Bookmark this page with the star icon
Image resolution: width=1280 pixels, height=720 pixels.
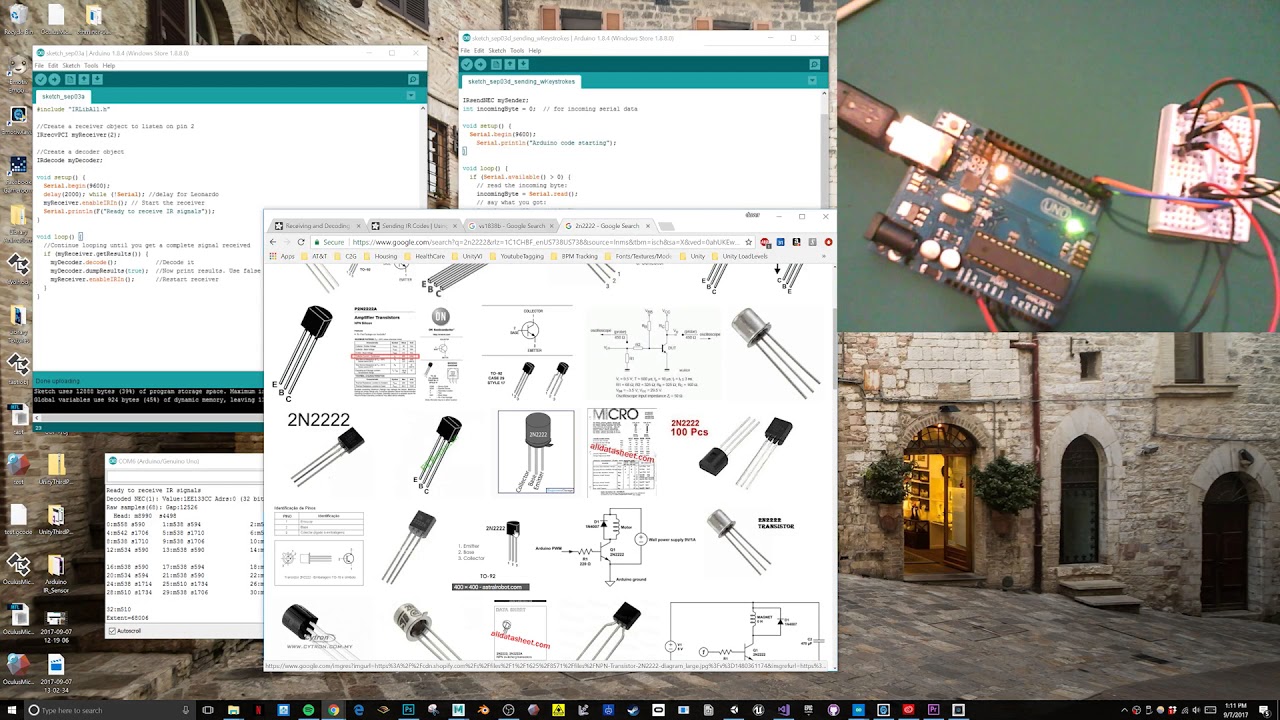tap(748, 242)
